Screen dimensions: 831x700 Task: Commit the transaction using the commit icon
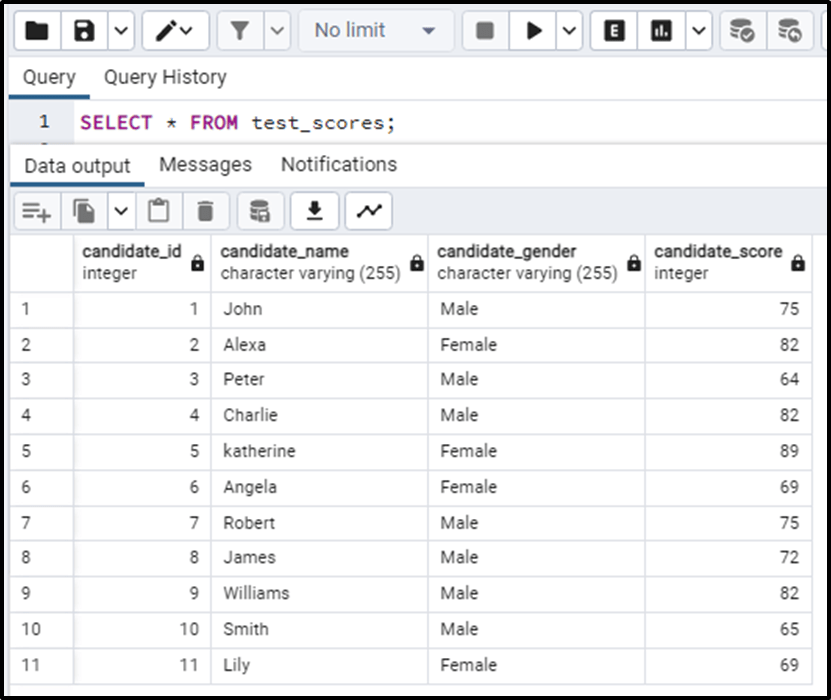(x=745, y=30)
